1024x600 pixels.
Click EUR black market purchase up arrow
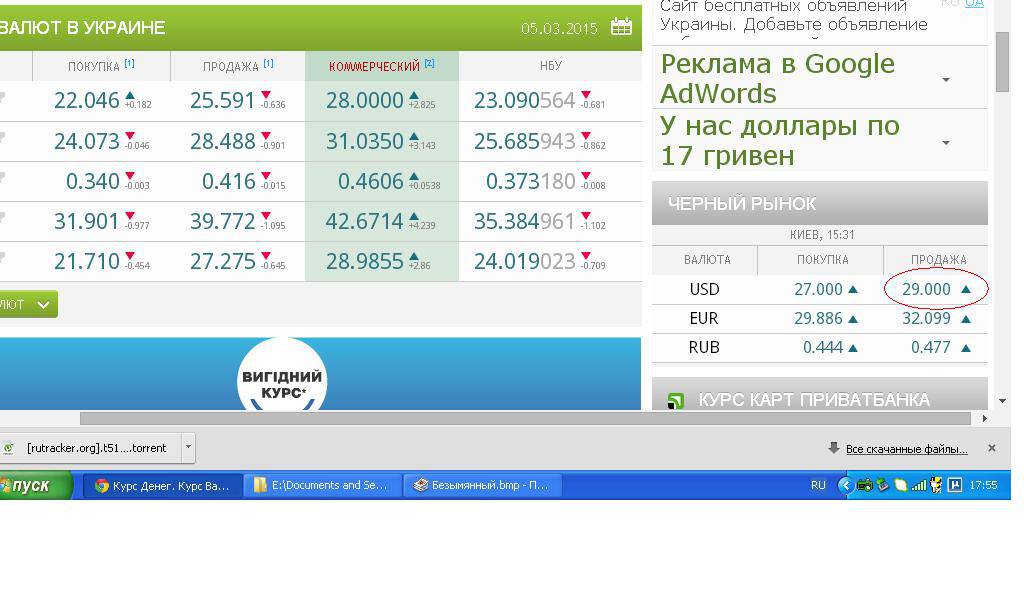(x=853, y=318)
